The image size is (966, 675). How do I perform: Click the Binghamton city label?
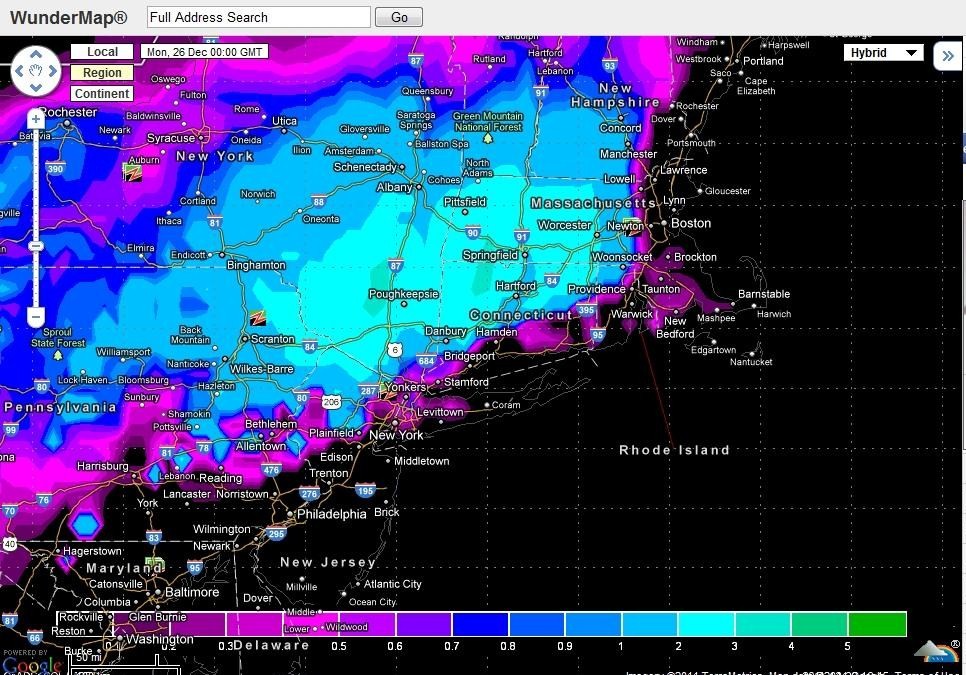pos(256,265)
